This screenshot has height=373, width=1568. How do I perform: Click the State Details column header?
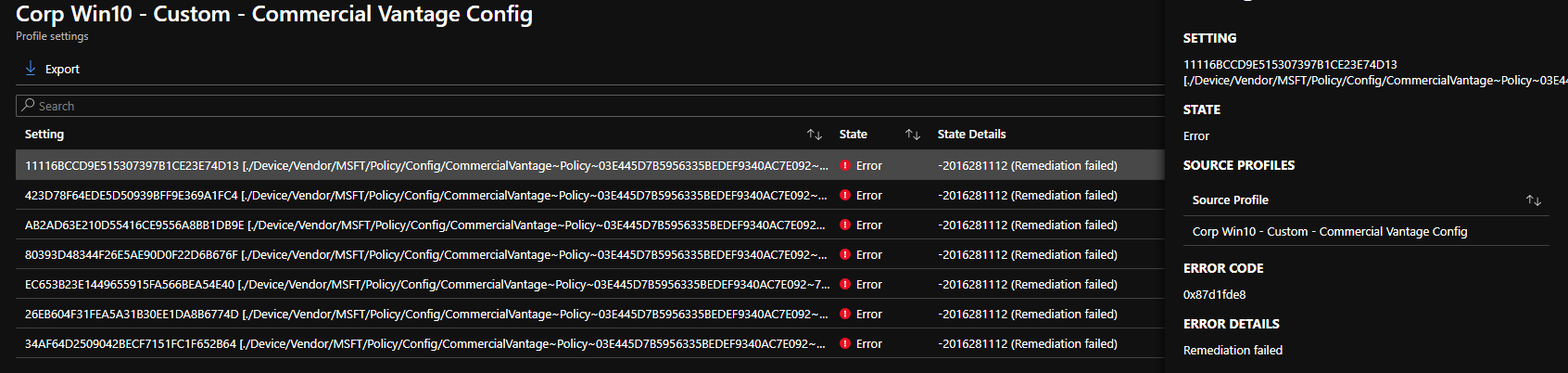point(971,135)
